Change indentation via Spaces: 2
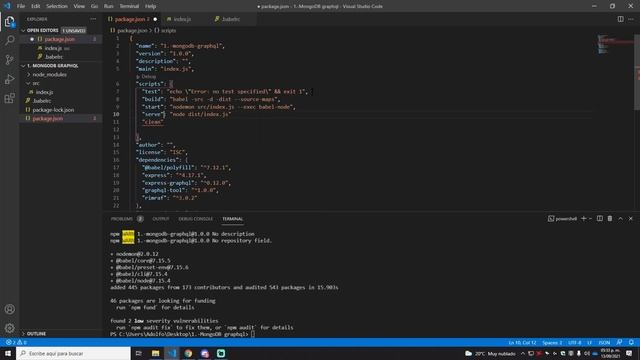Screen dimensions: 640x360 (x=552, y=342)
